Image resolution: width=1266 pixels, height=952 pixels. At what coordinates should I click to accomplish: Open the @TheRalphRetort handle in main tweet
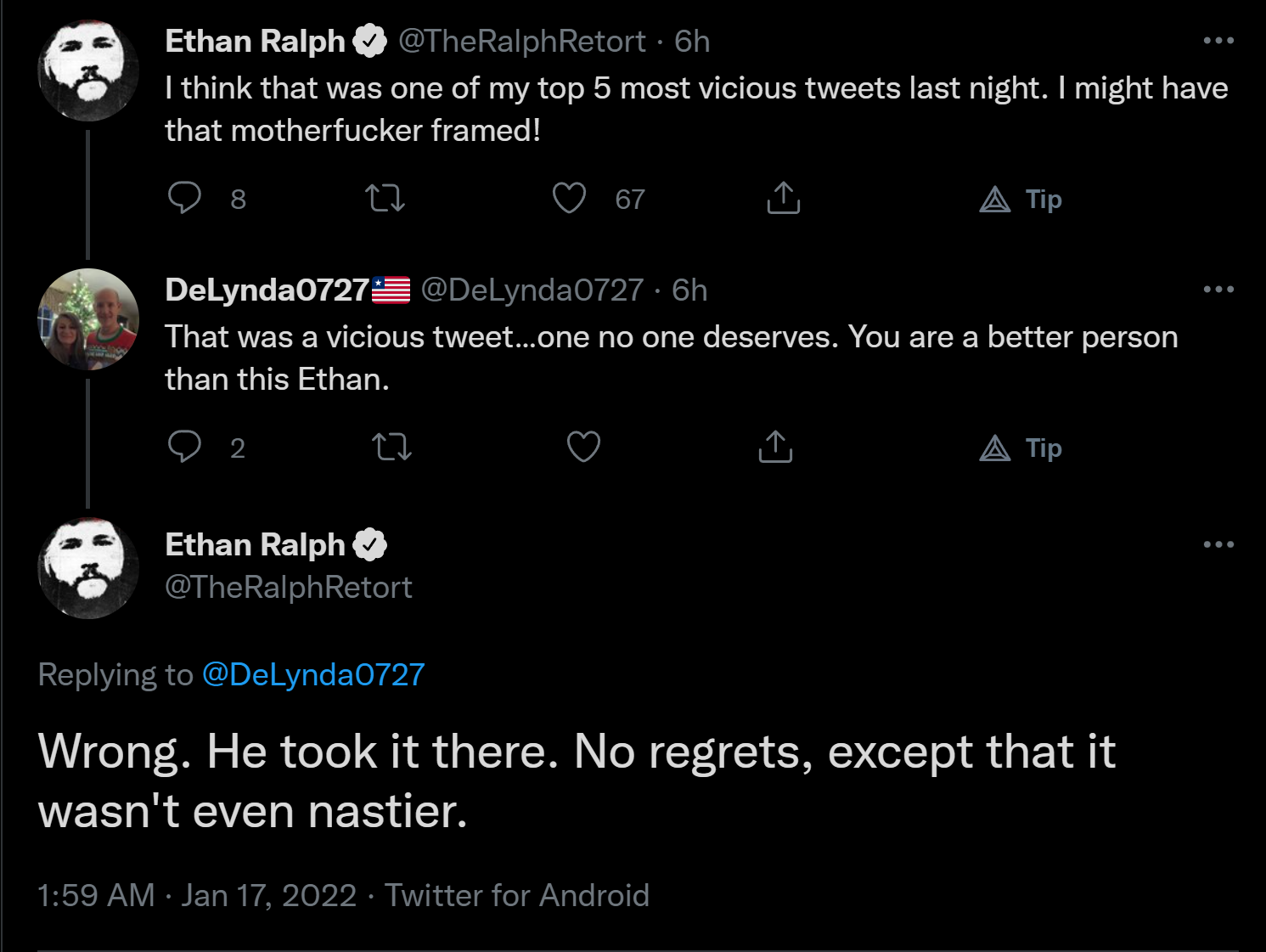pyautogui.click(x=289, y=588)
